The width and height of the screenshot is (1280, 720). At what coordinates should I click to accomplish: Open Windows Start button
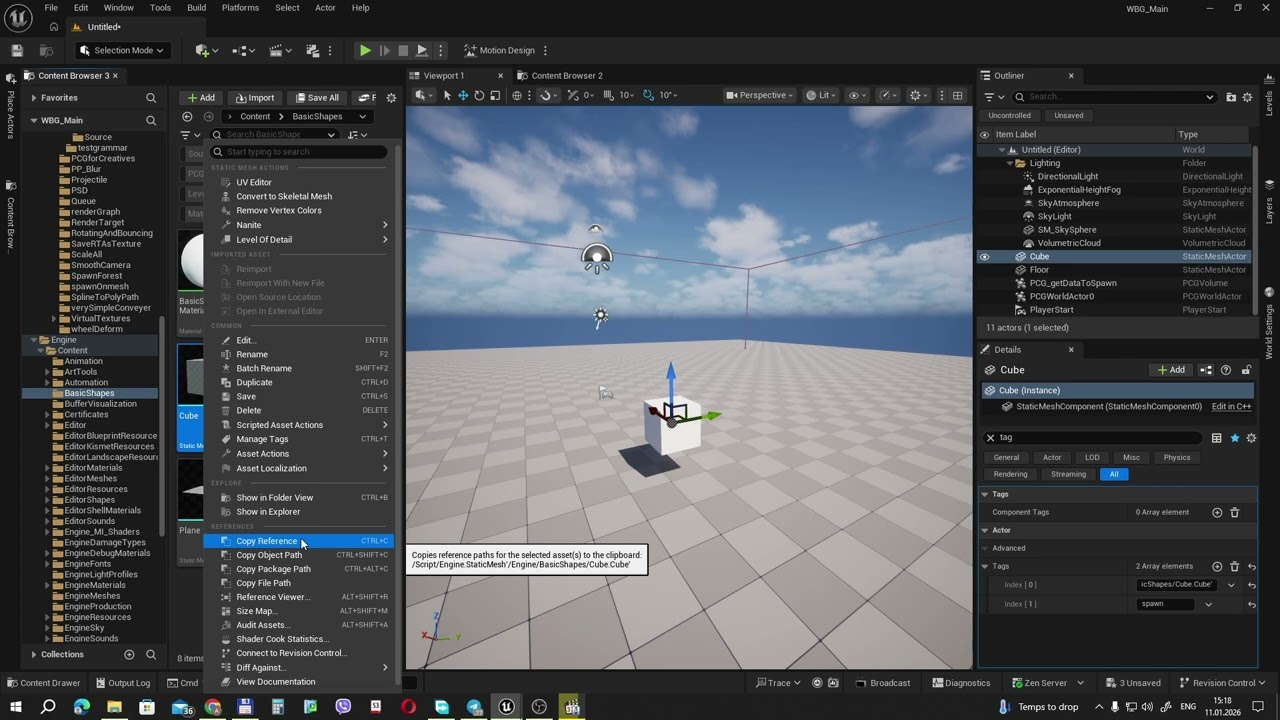[16, 707]
